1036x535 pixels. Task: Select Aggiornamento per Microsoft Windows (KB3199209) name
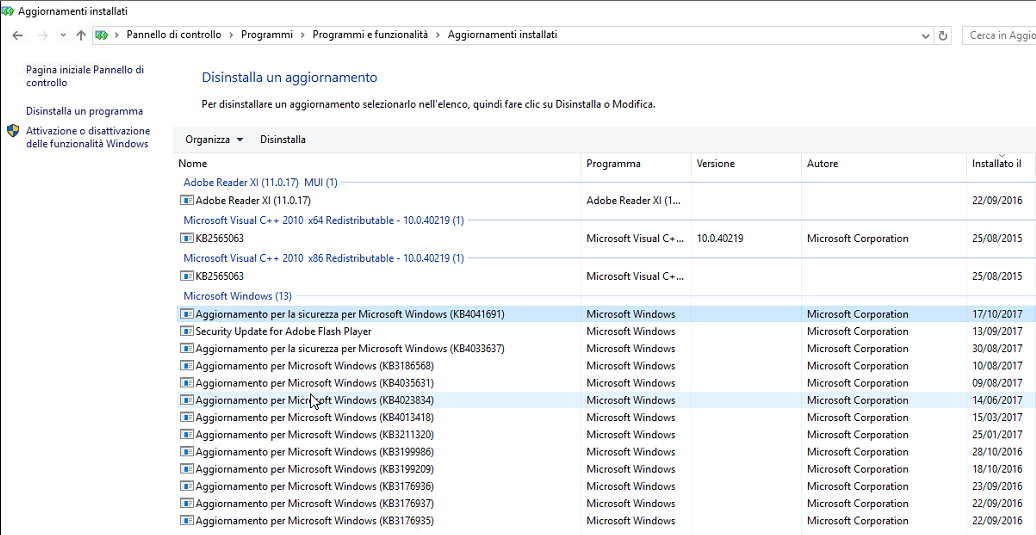point(314,469)
